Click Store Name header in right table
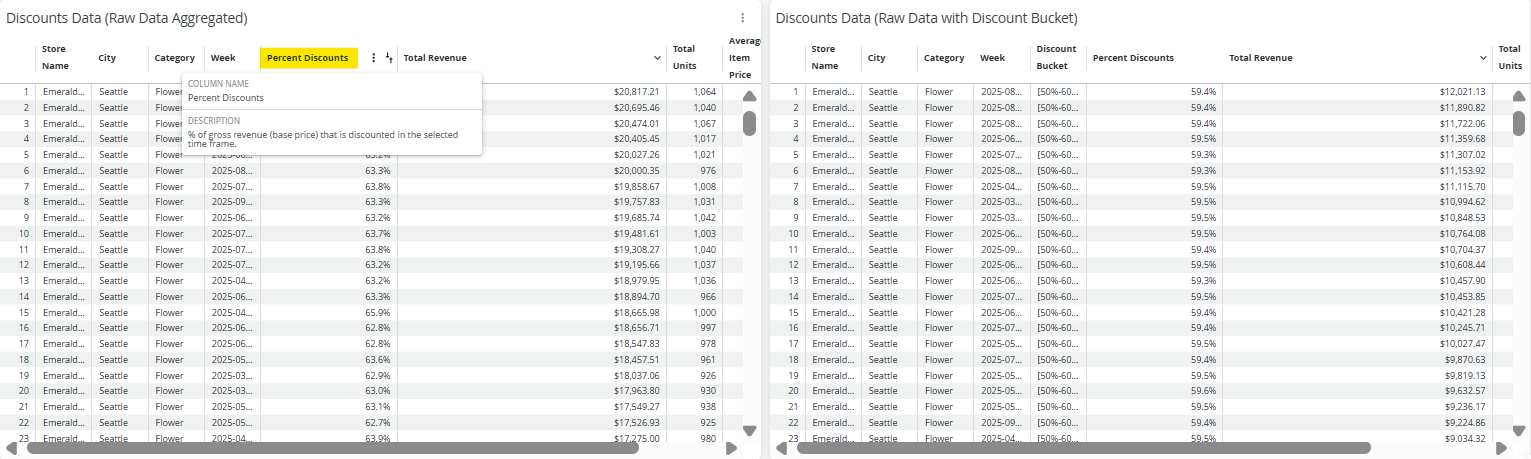This screenshot has height=459, width=1531. tap(824, 57)
